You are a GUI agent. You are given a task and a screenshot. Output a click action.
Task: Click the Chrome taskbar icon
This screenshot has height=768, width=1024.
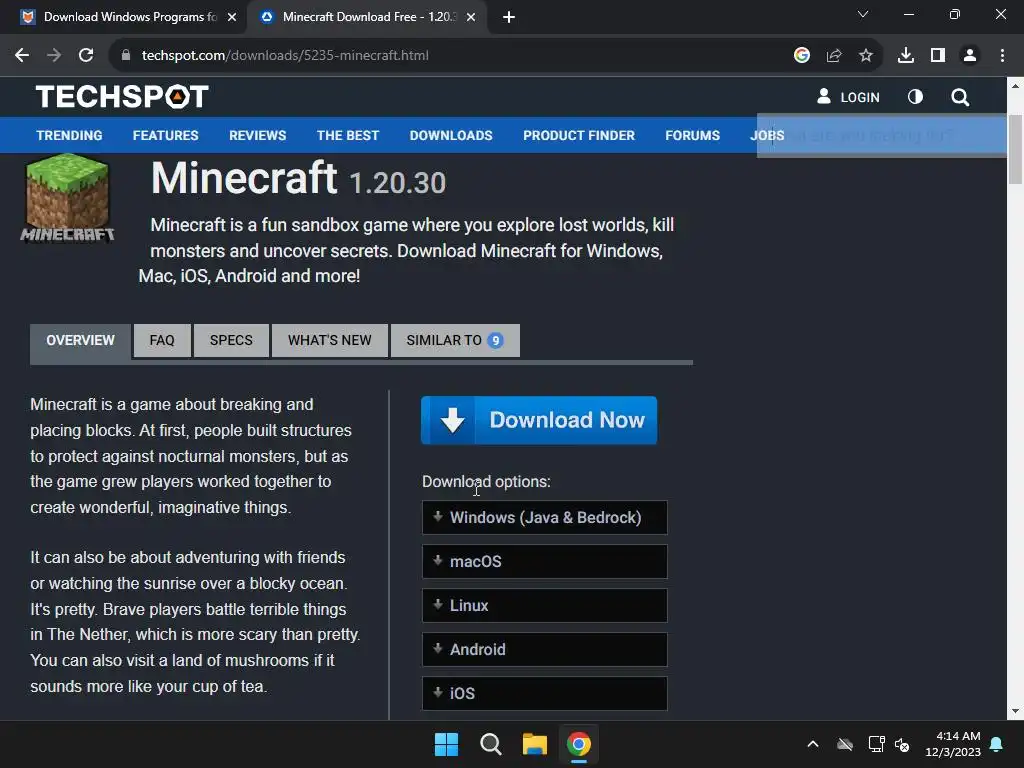[579, 744]
